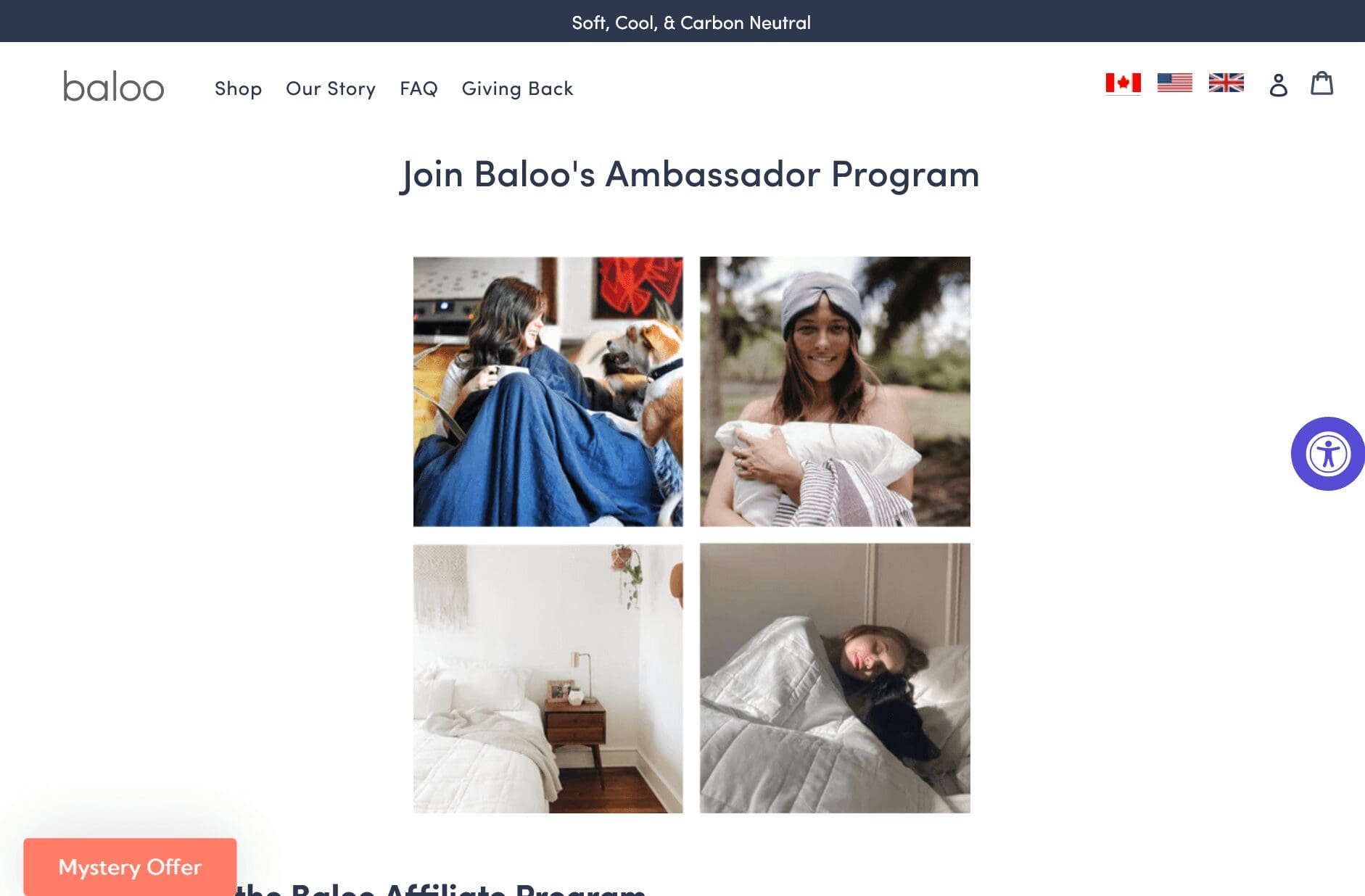
Task: Select the Canada flag icon
Action: (1123, 83)
